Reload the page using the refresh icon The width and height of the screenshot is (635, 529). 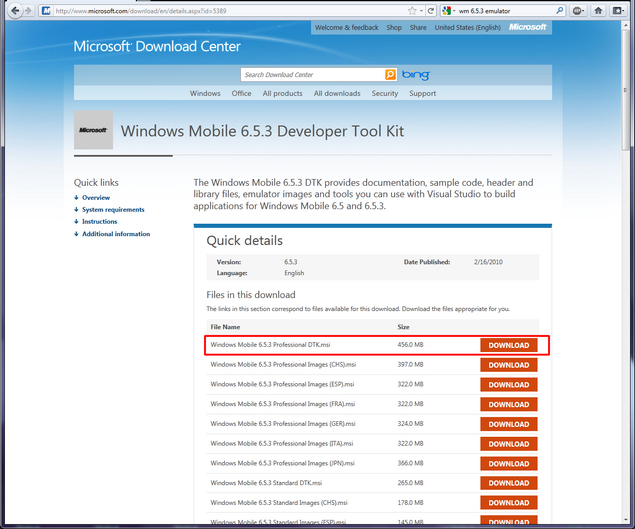pos(431,10)
